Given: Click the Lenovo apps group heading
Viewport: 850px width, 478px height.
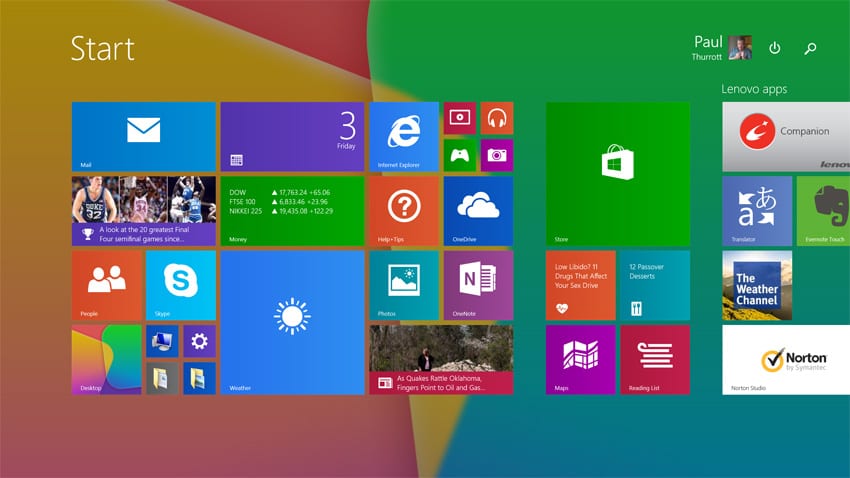Looking at the screenshot, I should pyautogui.click(x=754, y=89).
